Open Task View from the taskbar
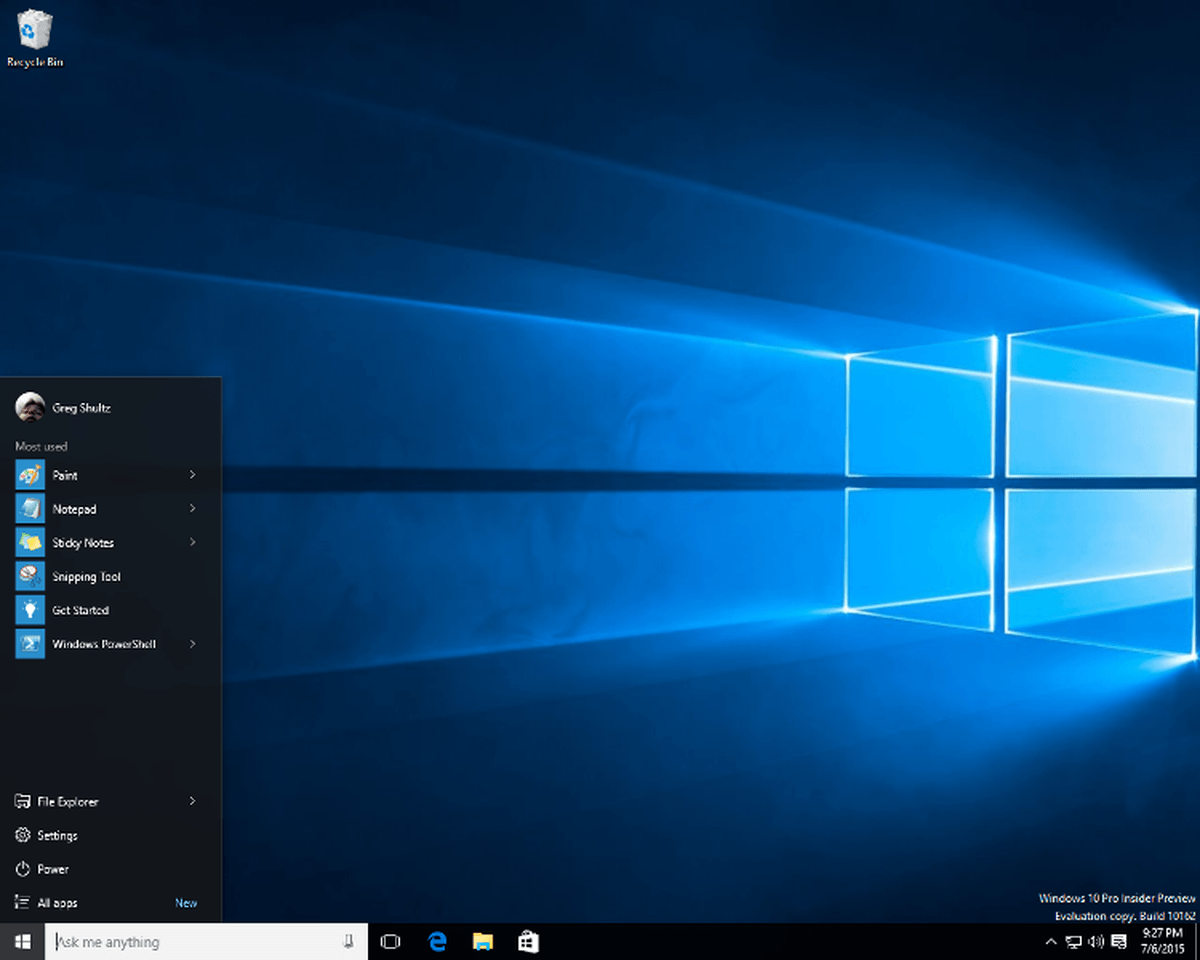This screenshot has width=1200, height=960. coord(391,941)
